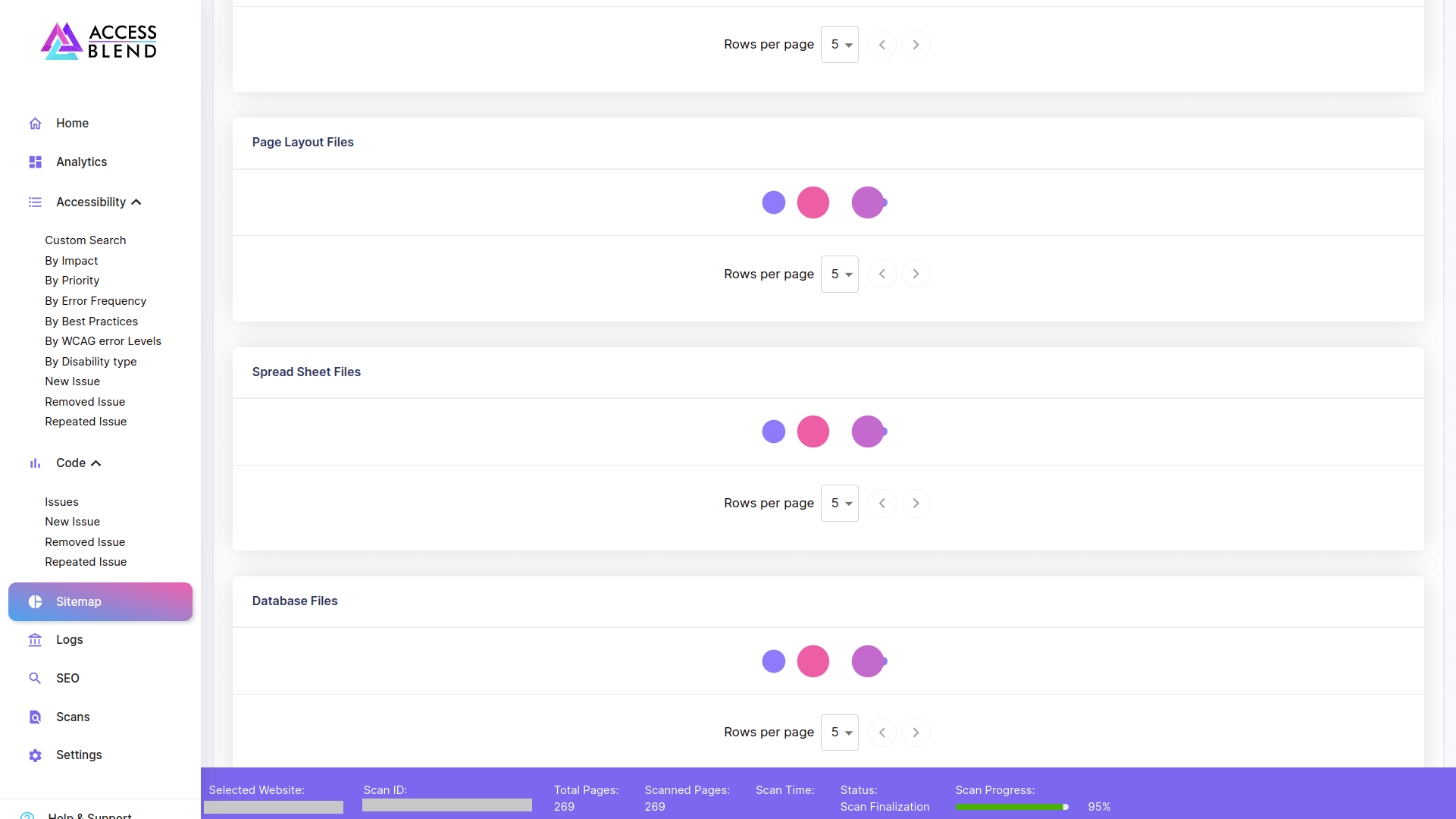Open the Home page

point(72,124)
